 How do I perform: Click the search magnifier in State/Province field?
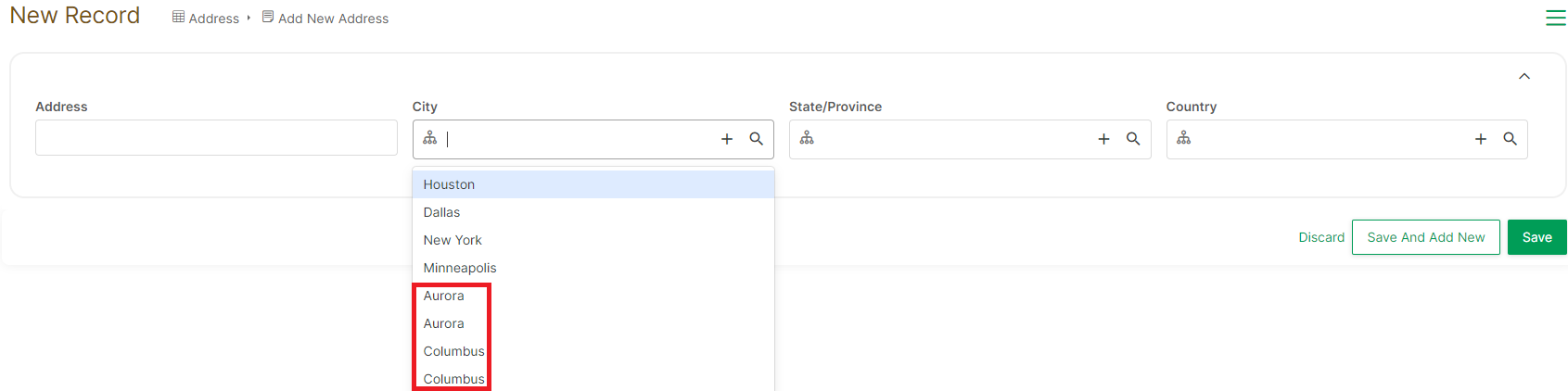pos(1133,139)
